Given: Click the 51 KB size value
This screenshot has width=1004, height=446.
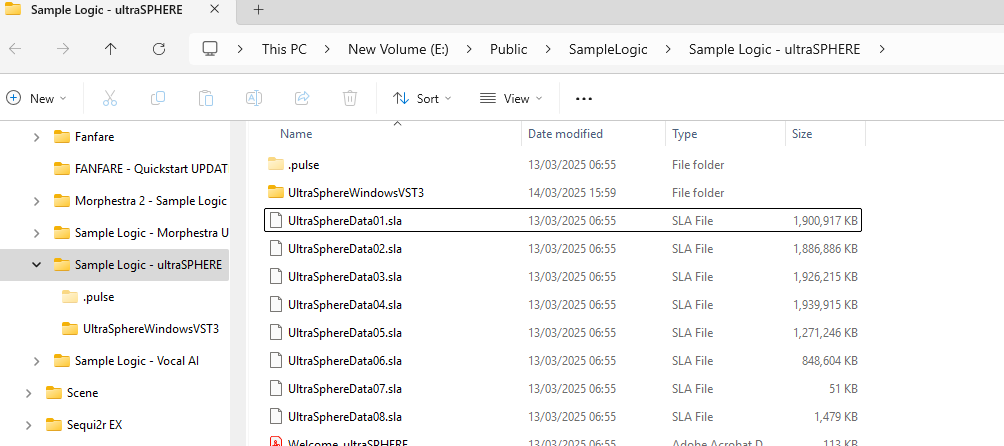Looking at the screenshot, I should point(841,388).
